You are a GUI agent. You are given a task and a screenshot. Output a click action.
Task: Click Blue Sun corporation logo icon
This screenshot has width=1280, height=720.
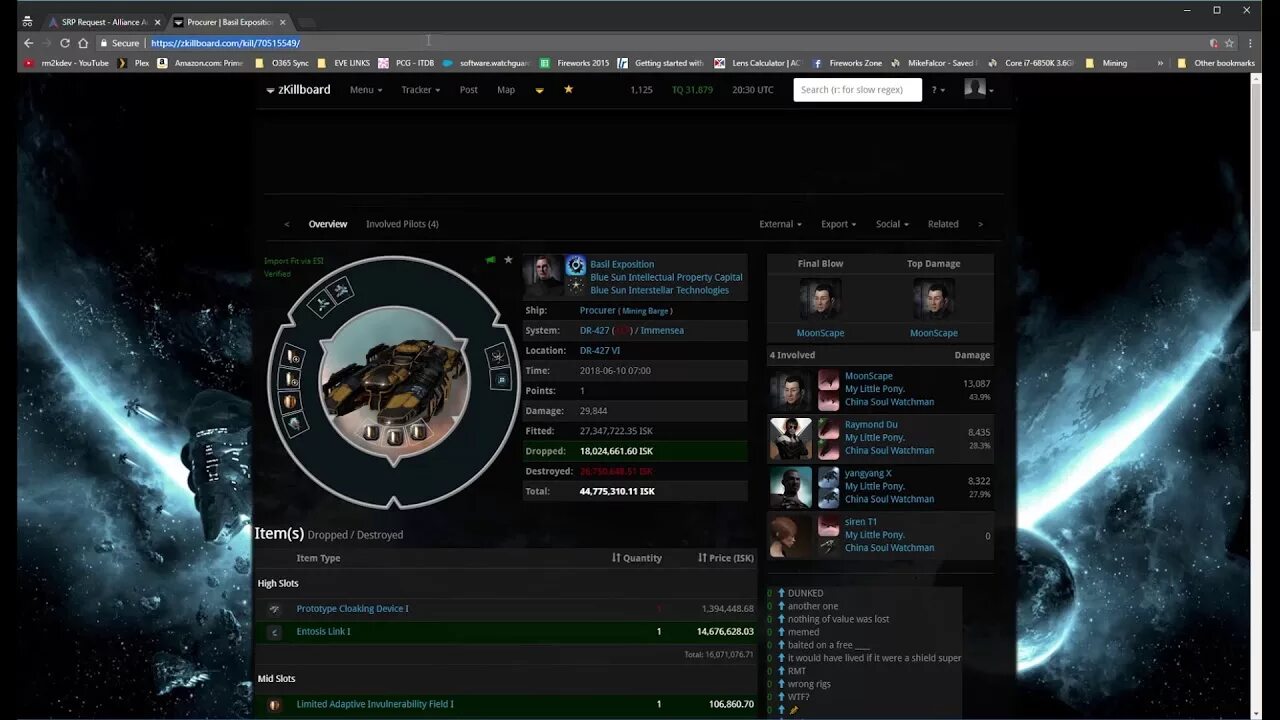pyautogui.click(x=575, y=265)
